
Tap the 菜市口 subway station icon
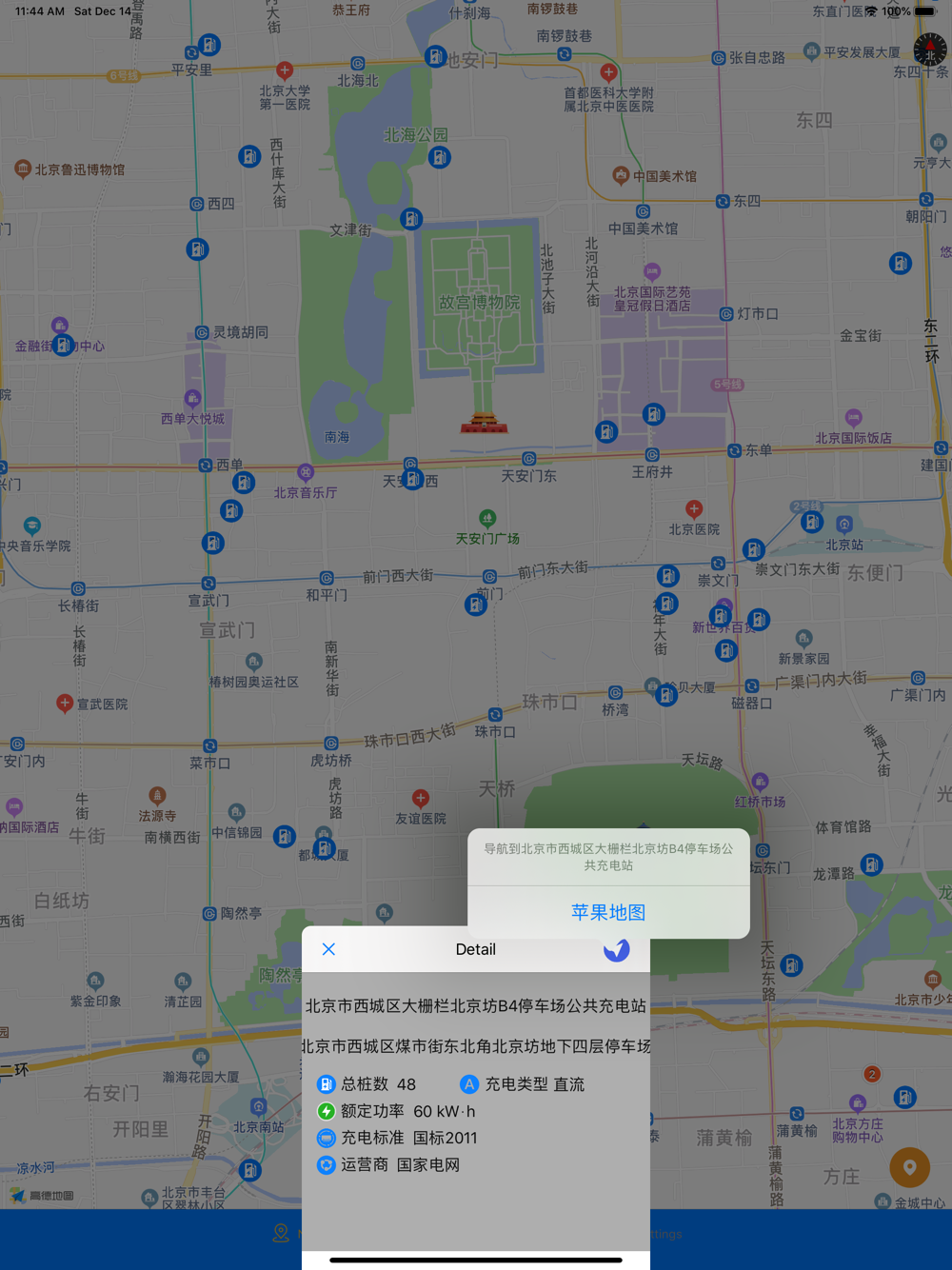click(x=209, y=745)
